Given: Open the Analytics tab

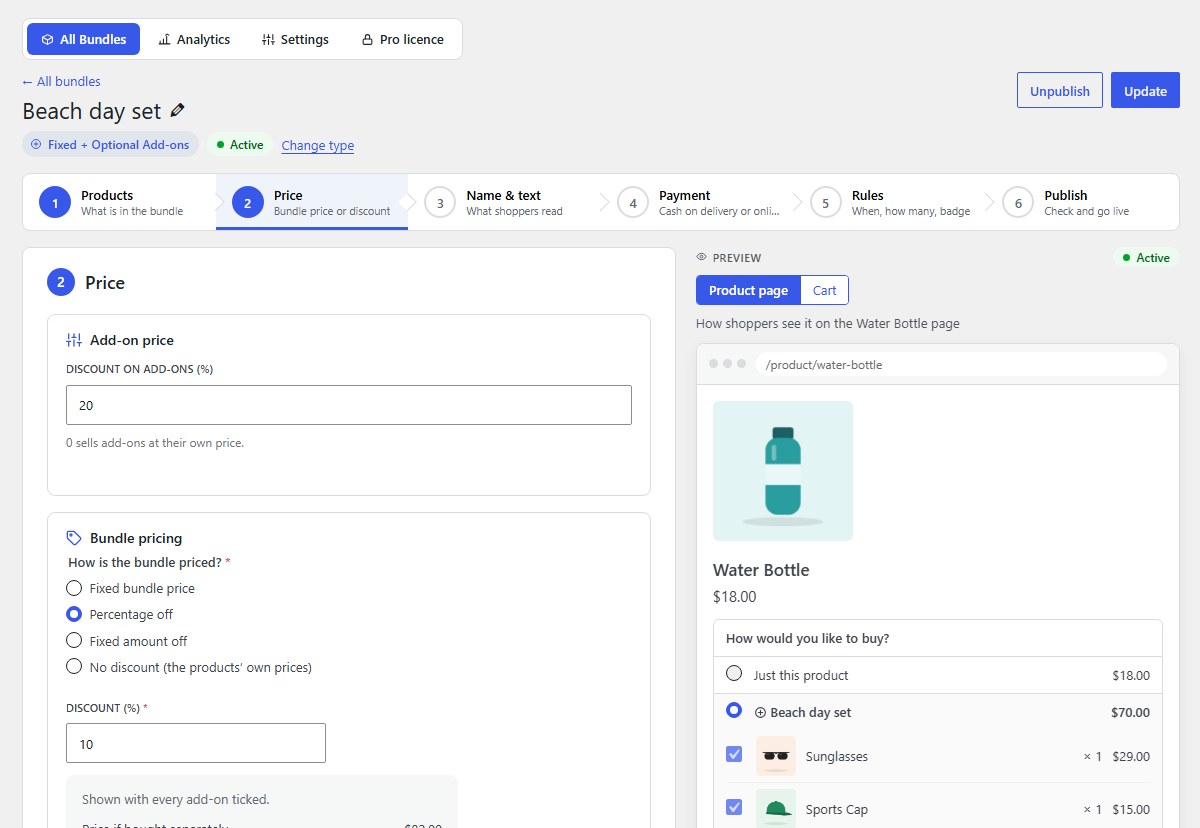Looking at the screenshot, I should tap(194, 39).
